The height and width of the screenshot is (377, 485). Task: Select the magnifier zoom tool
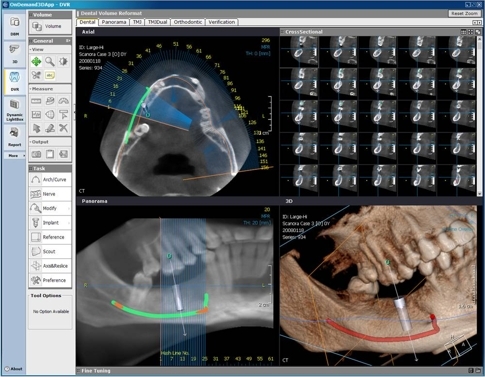point(50,62)
